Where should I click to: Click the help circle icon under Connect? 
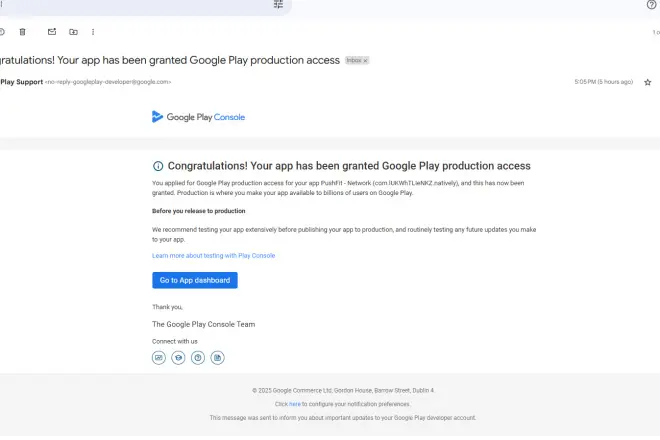[x=198, y=357]
